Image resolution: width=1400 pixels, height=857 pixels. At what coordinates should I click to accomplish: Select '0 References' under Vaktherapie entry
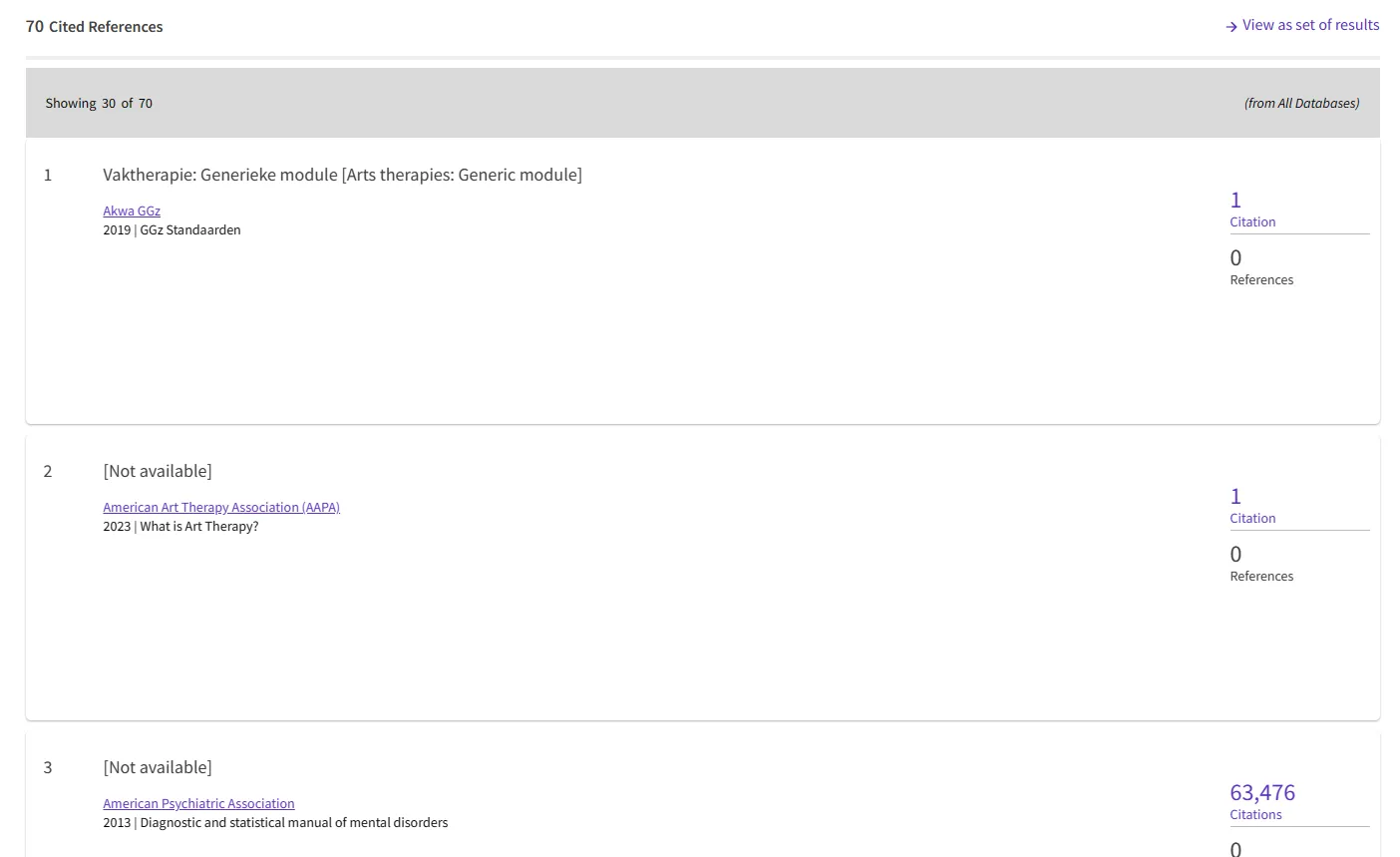click(x=1261, y=266)
